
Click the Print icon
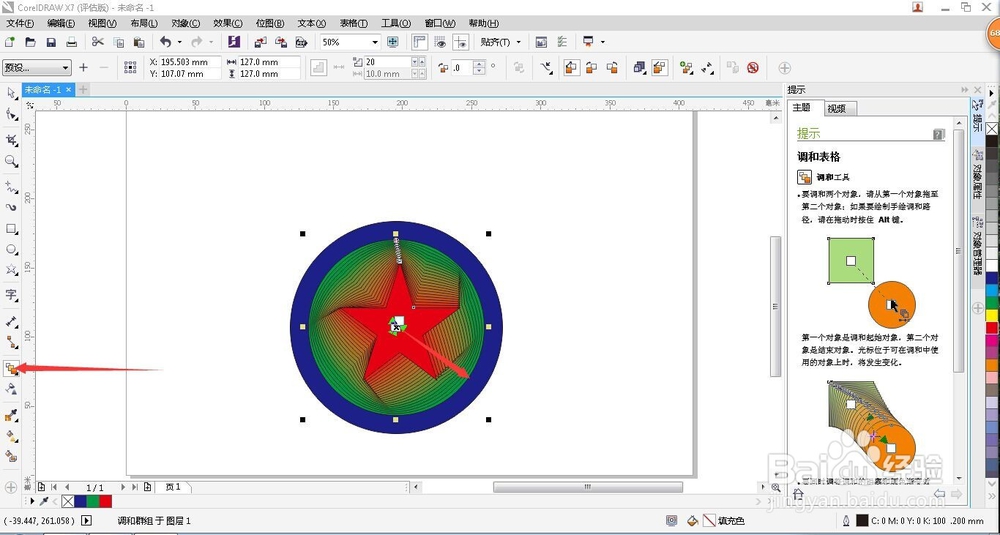tap(72, 42)
